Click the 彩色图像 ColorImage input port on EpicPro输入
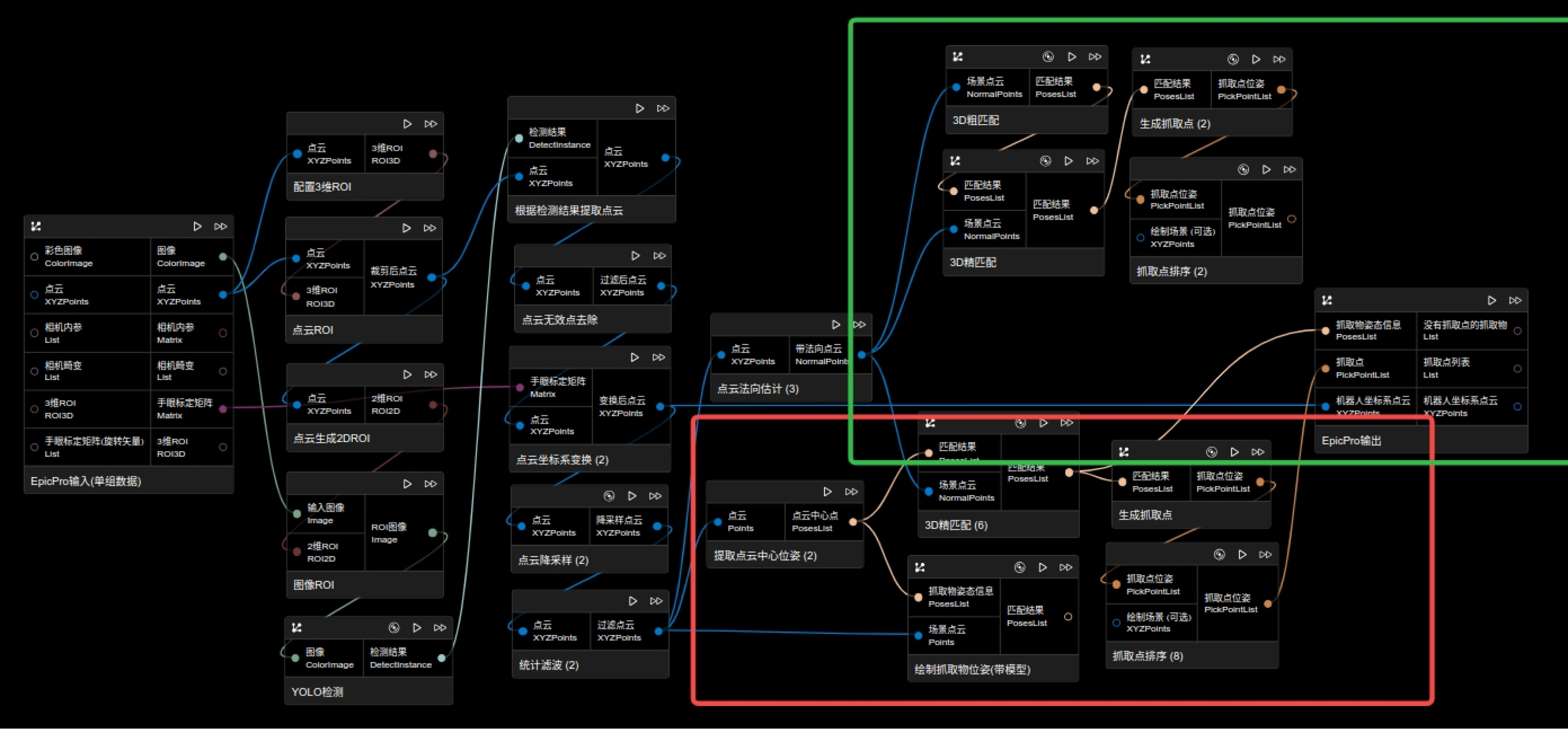 point(35,256)
